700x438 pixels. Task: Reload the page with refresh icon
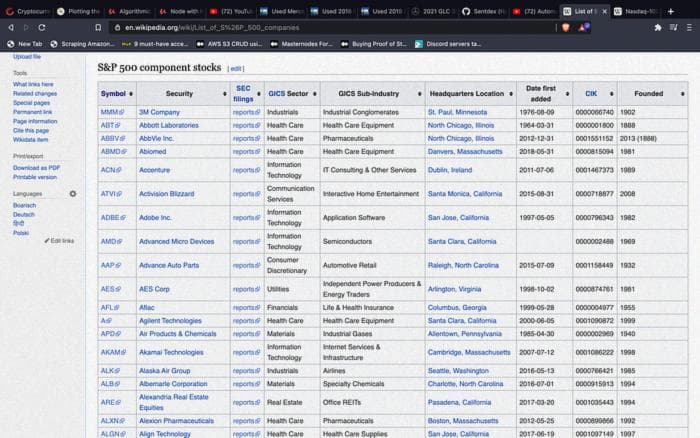click(42, 28)
